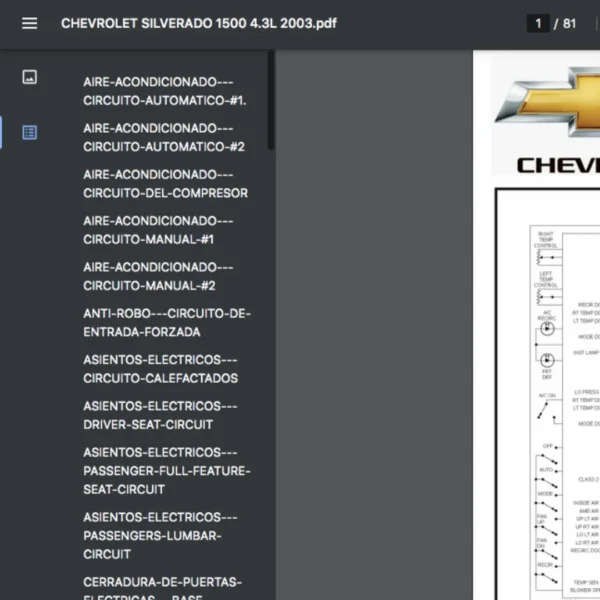Go to AIRE-ACONDICIONADO CIRCUITO-DEL-COMPRESOR bookmark
Viewport: 600px width, 600px height.
coord(165,184)
